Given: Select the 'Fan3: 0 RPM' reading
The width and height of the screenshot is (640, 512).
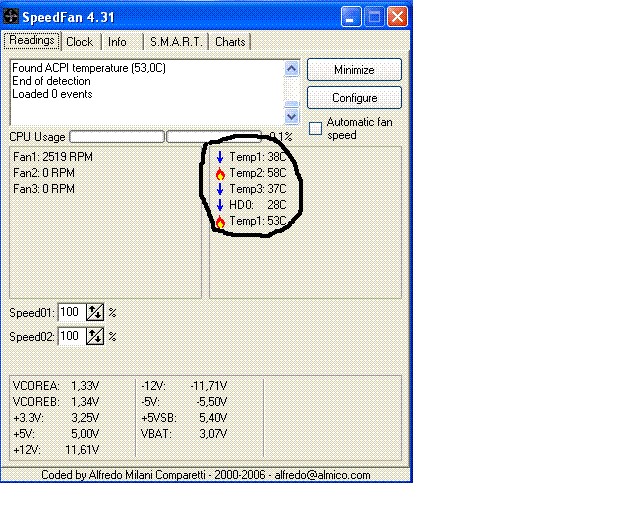Looking at the screenshot, I should click(x=44, y=189).
